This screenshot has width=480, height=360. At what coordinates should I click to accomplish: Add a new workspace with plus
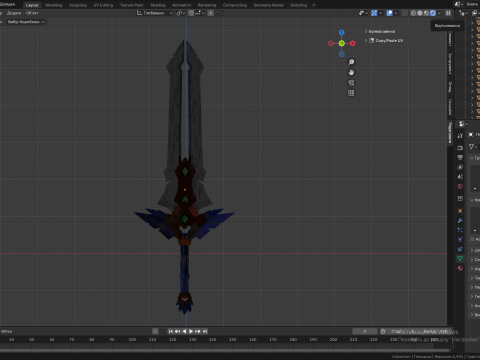pos(313,5)
